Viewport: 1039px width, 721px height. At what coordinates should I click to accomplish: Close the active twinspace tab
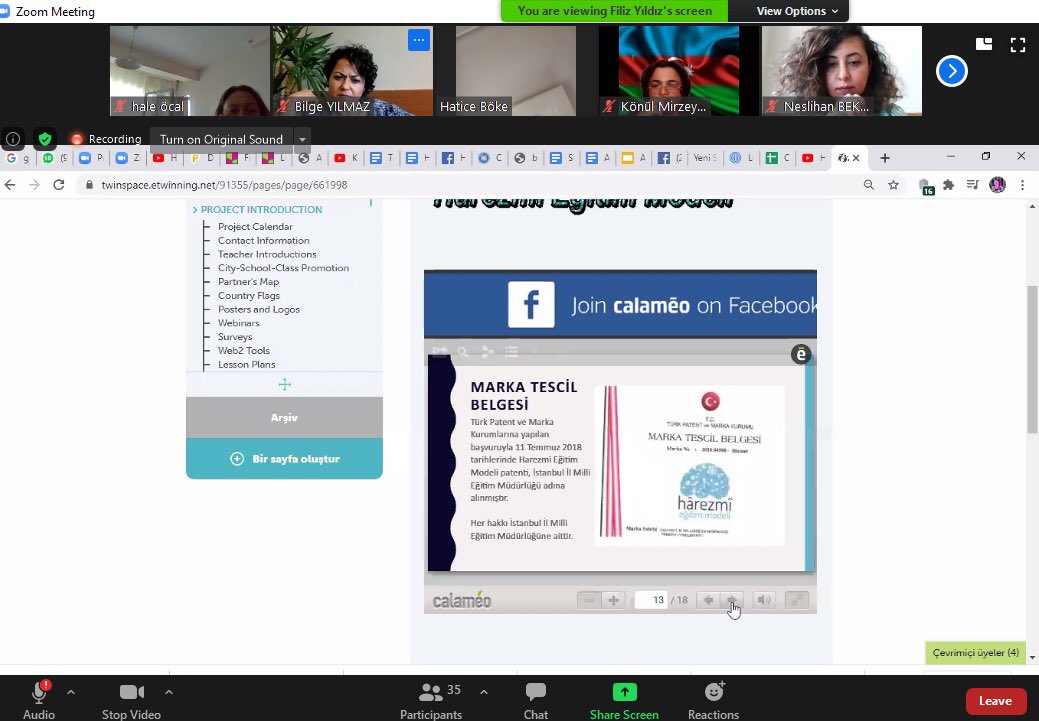tap(856, 158)
